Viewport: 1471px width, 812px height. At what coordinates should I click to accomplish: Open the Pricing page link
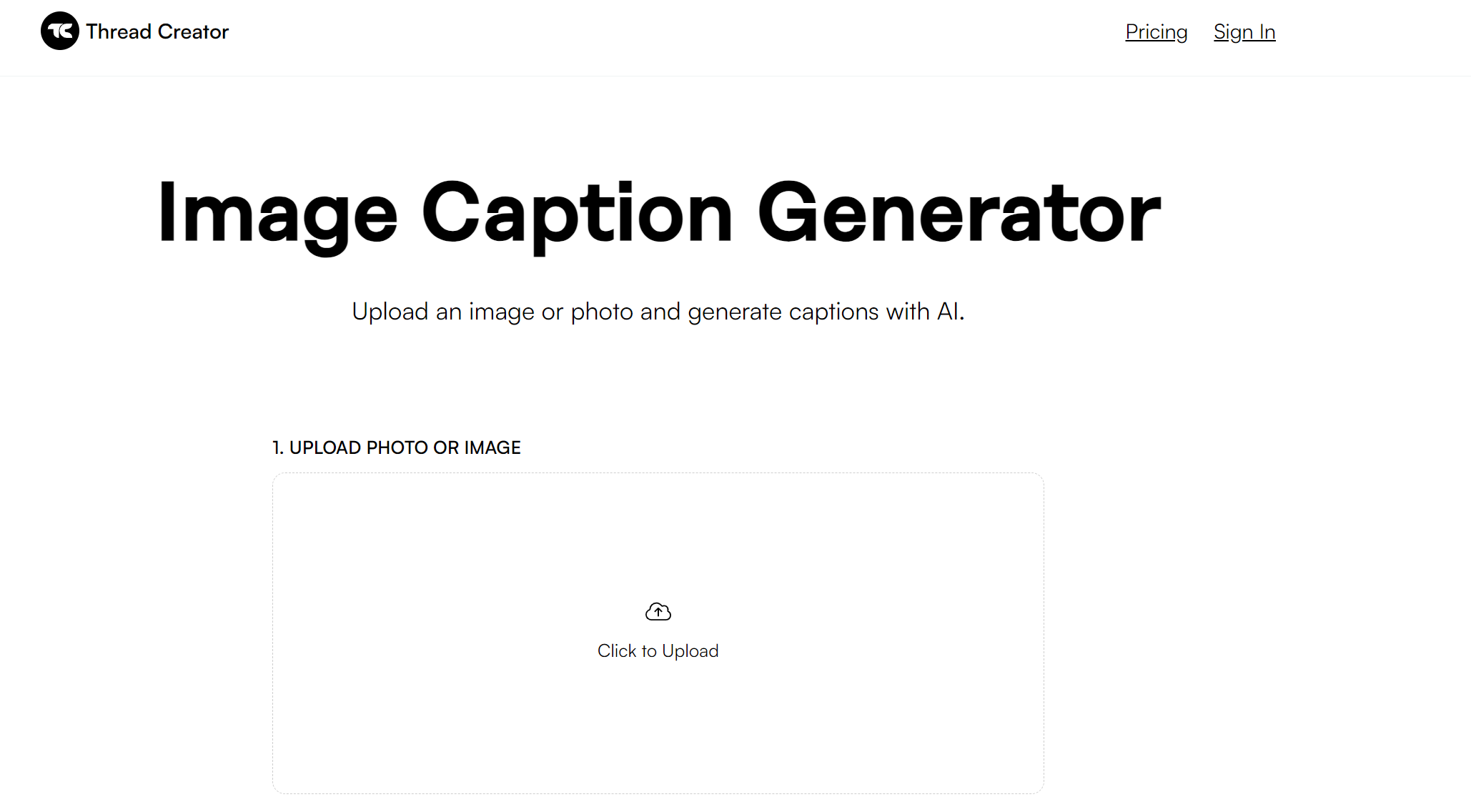pos(1156,32)
